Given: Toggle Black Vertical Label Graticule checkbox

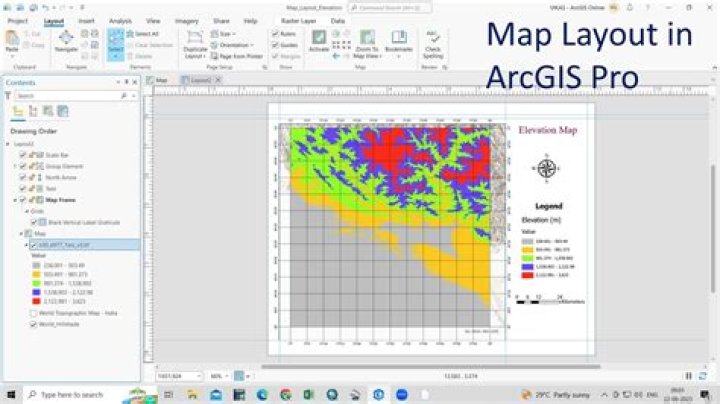Looking at the screenshot, I should [34, 222].
